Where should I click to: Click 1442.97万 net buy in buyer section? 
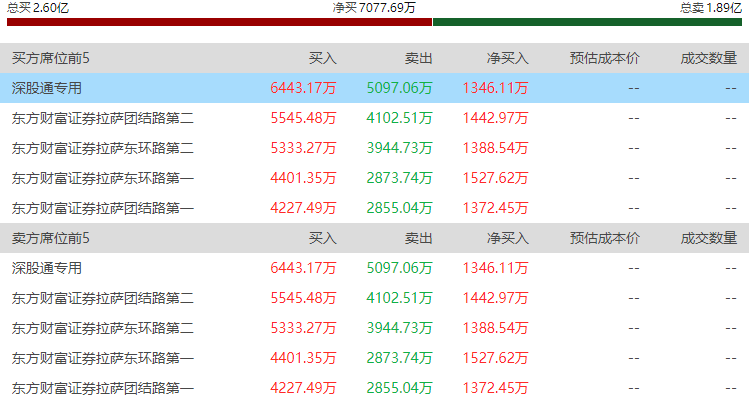tap(495, 118)
